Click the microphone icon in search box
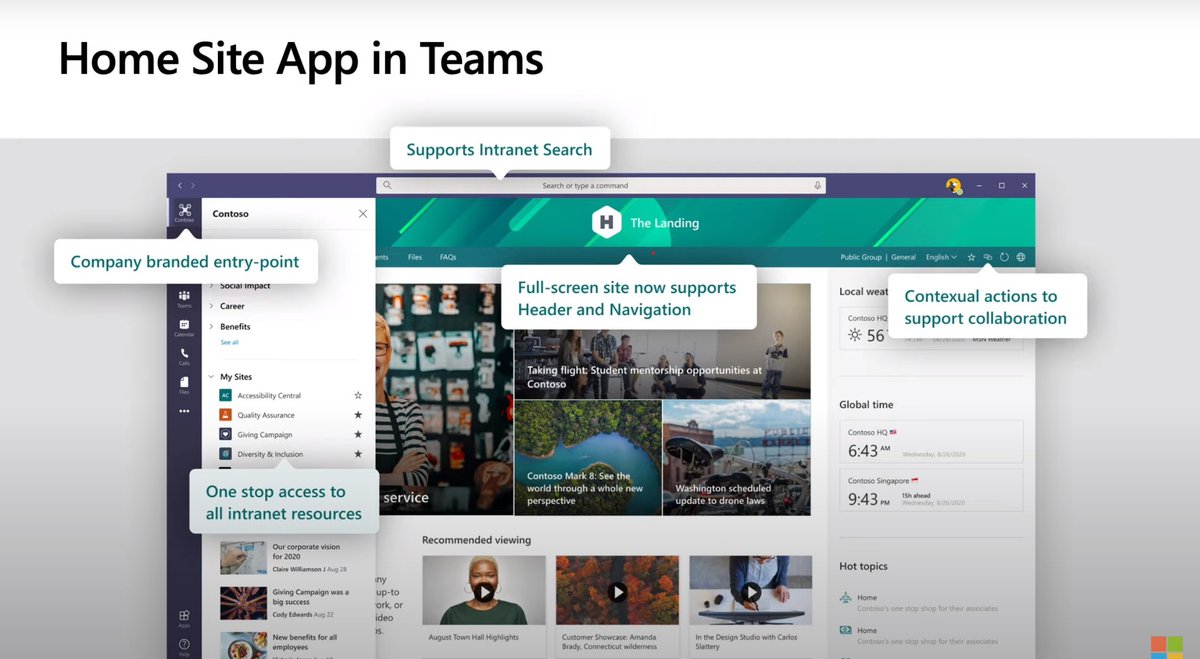 pos(818,186)
